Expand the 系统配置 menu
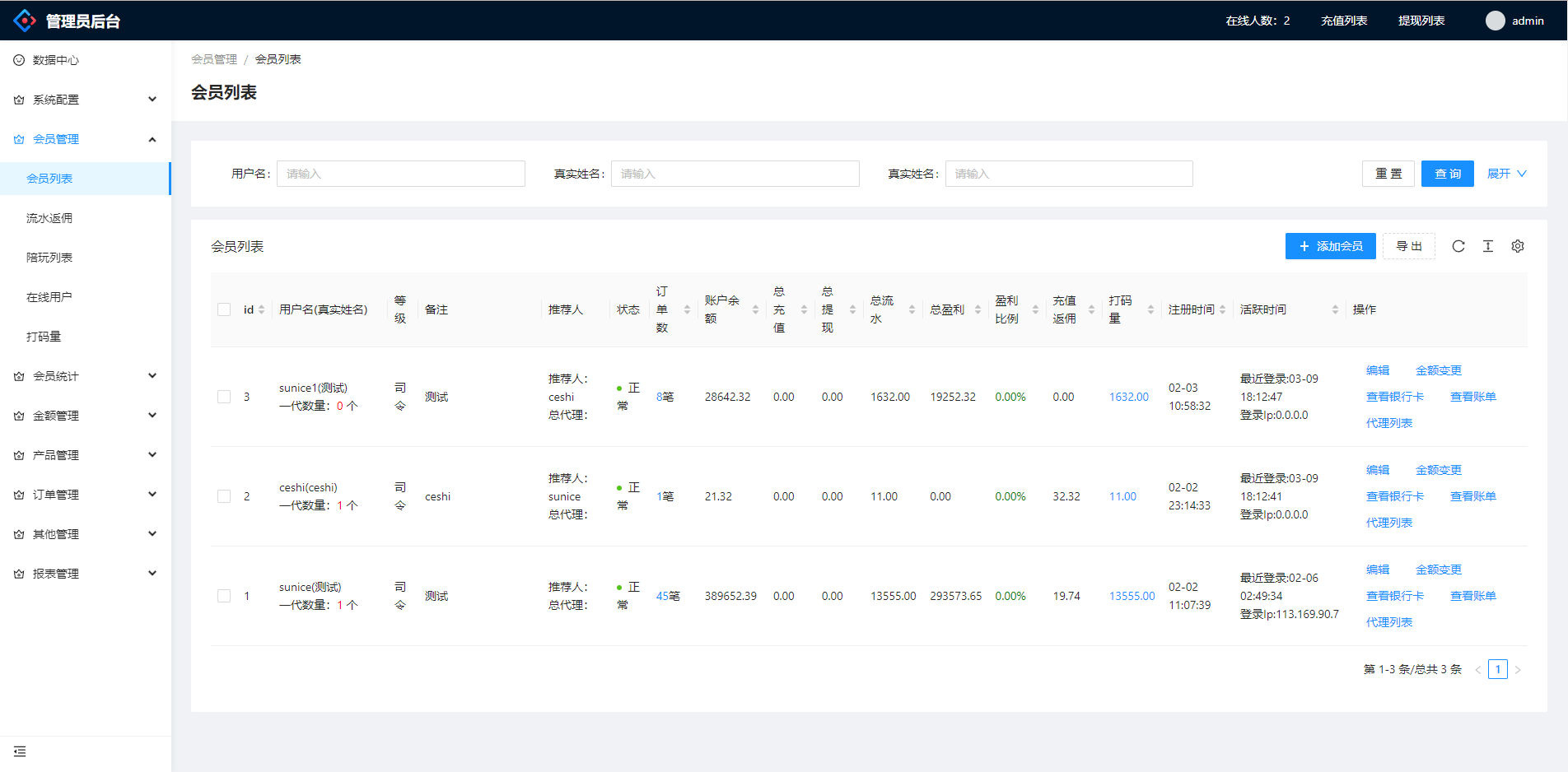Viewport: 1568px width, 772px height. click(x=86, y=100)
